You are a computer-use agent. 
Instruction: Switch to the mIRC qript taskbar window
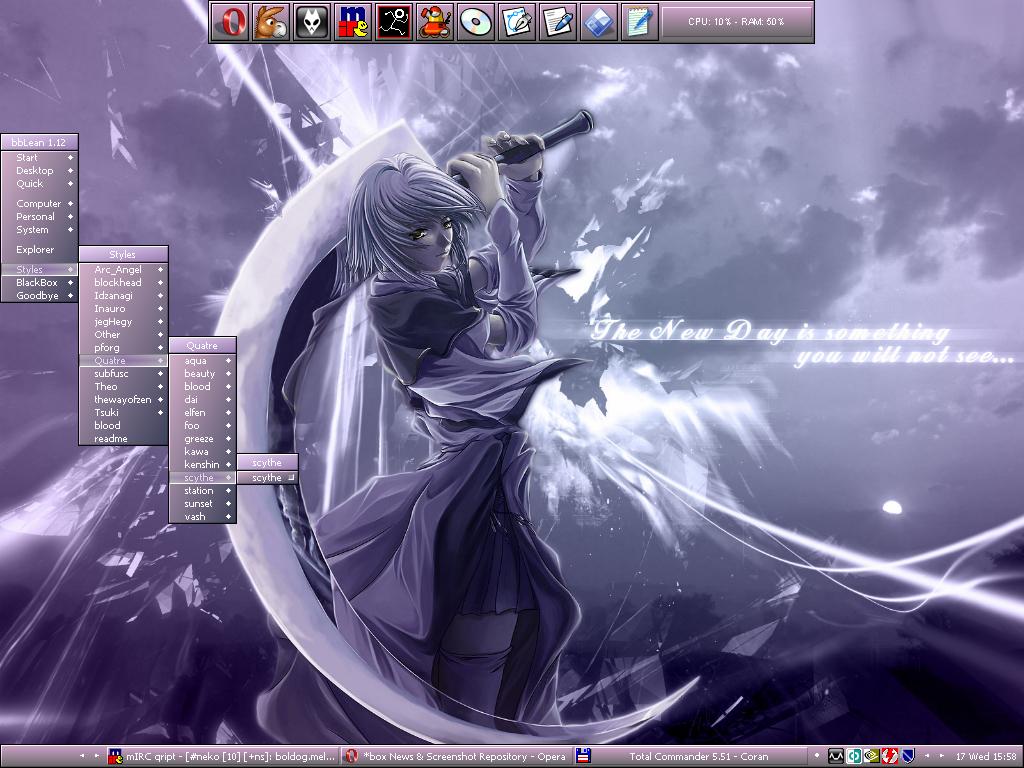222,756
